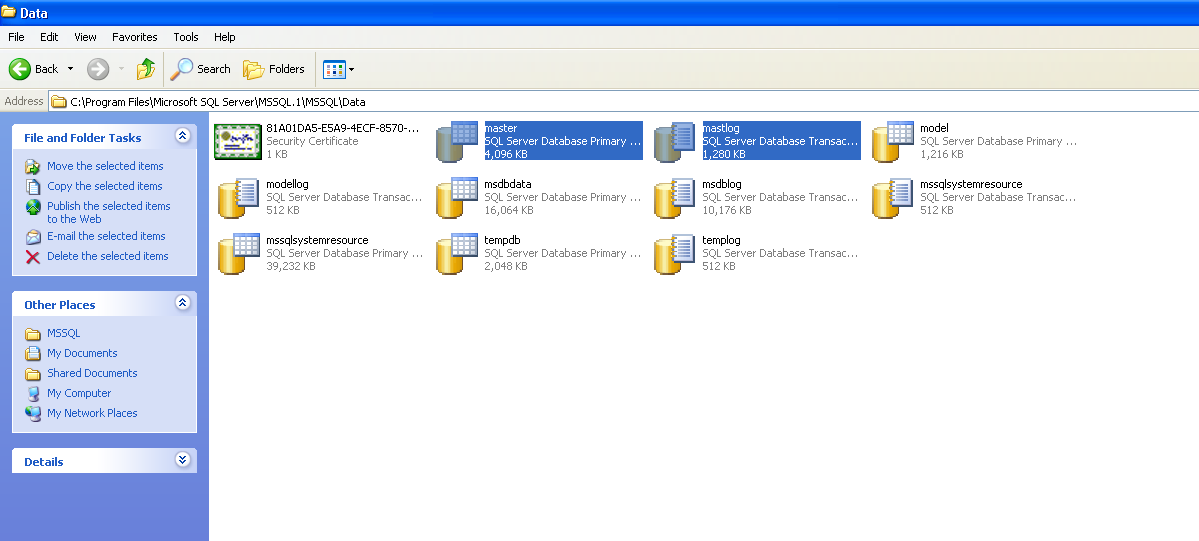Screen dimensions: 1199x541
Task: Open the Forward history dropdown arrow
Action: [122, 69]
